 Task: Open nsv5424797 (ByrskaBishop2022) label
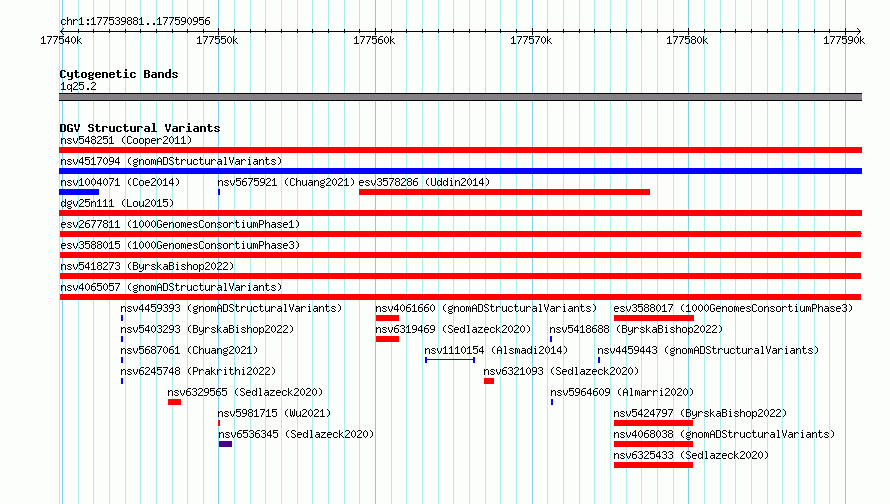[700, 413]
